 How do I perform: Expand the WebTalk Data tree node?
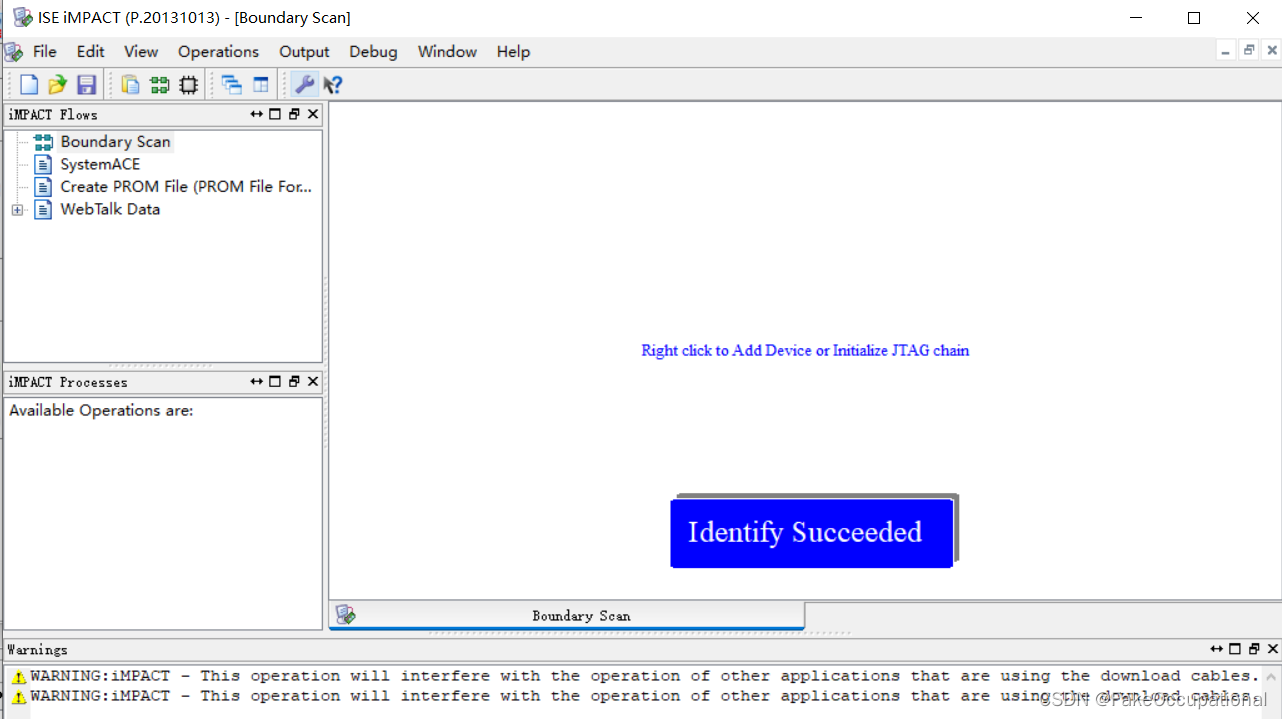pos(17,210)
